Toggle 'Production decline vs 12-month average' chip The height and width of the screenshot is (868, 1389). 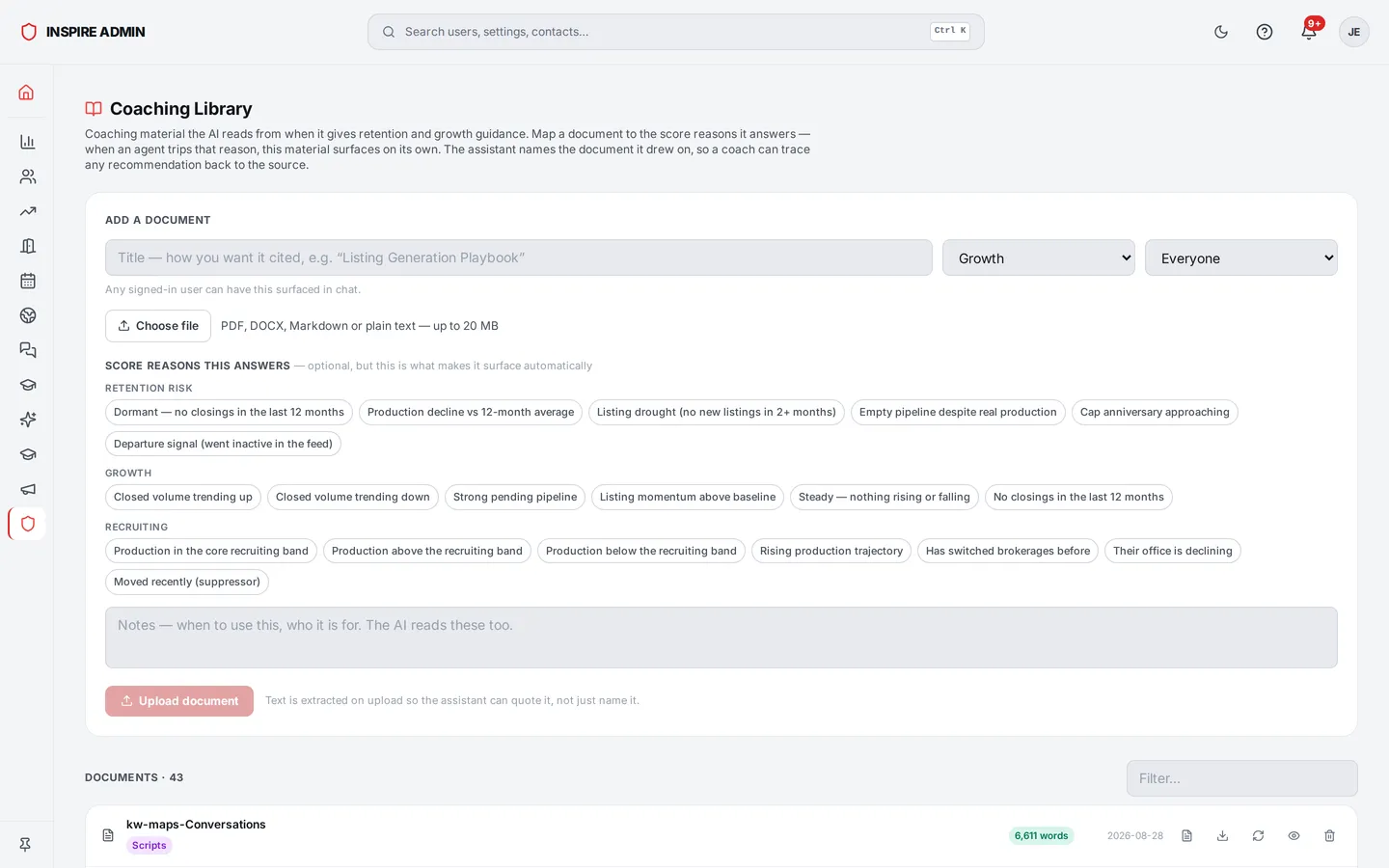click(x=471, y=412)
